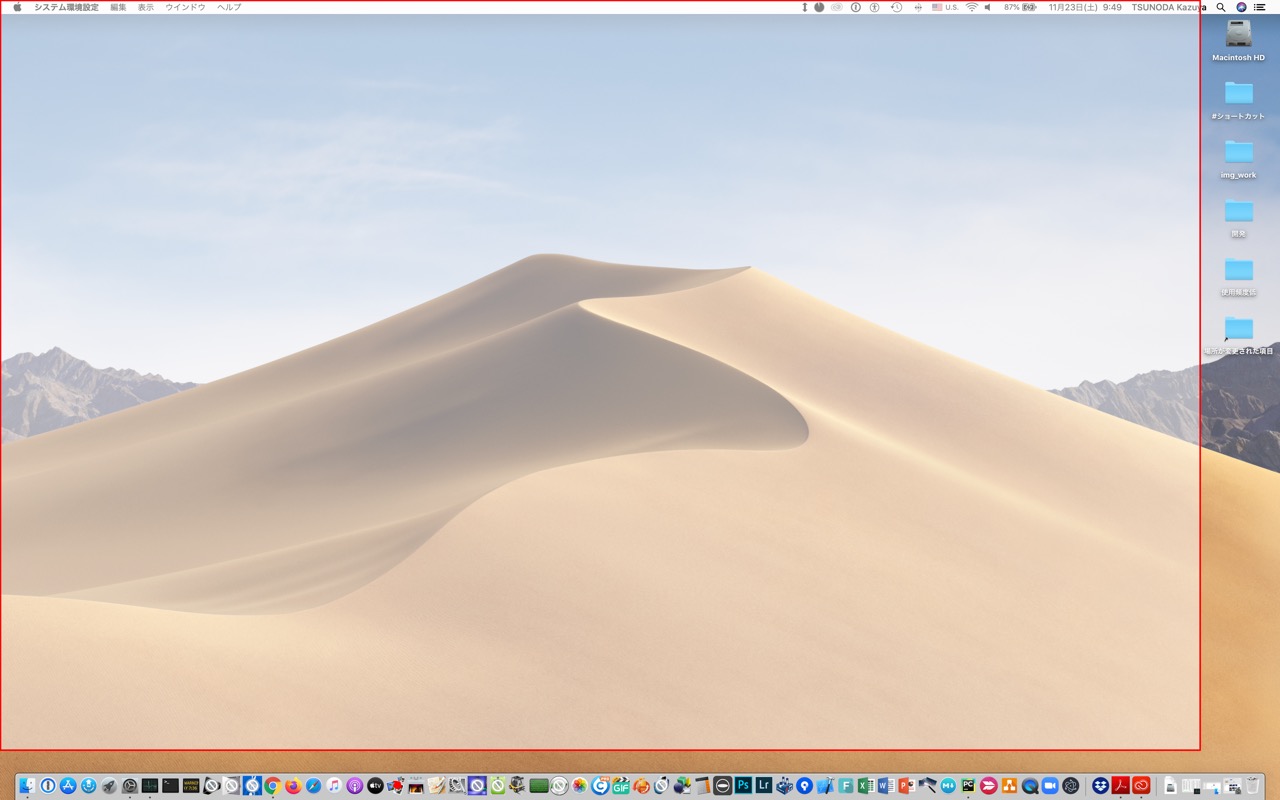
Task: Open the ウインドウ menu
Action: pos(185,7)
